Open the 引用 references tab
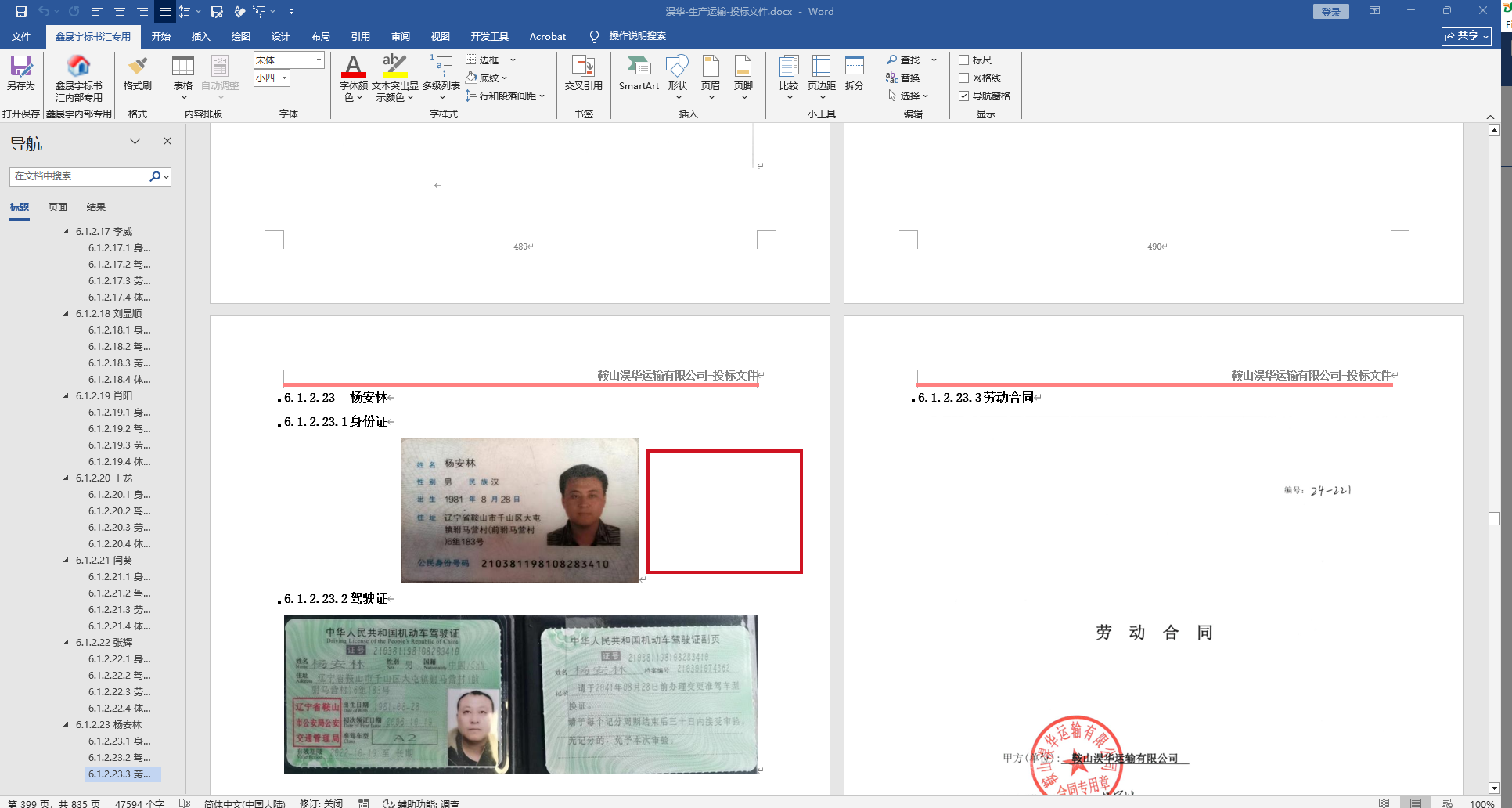 point(361,36)
